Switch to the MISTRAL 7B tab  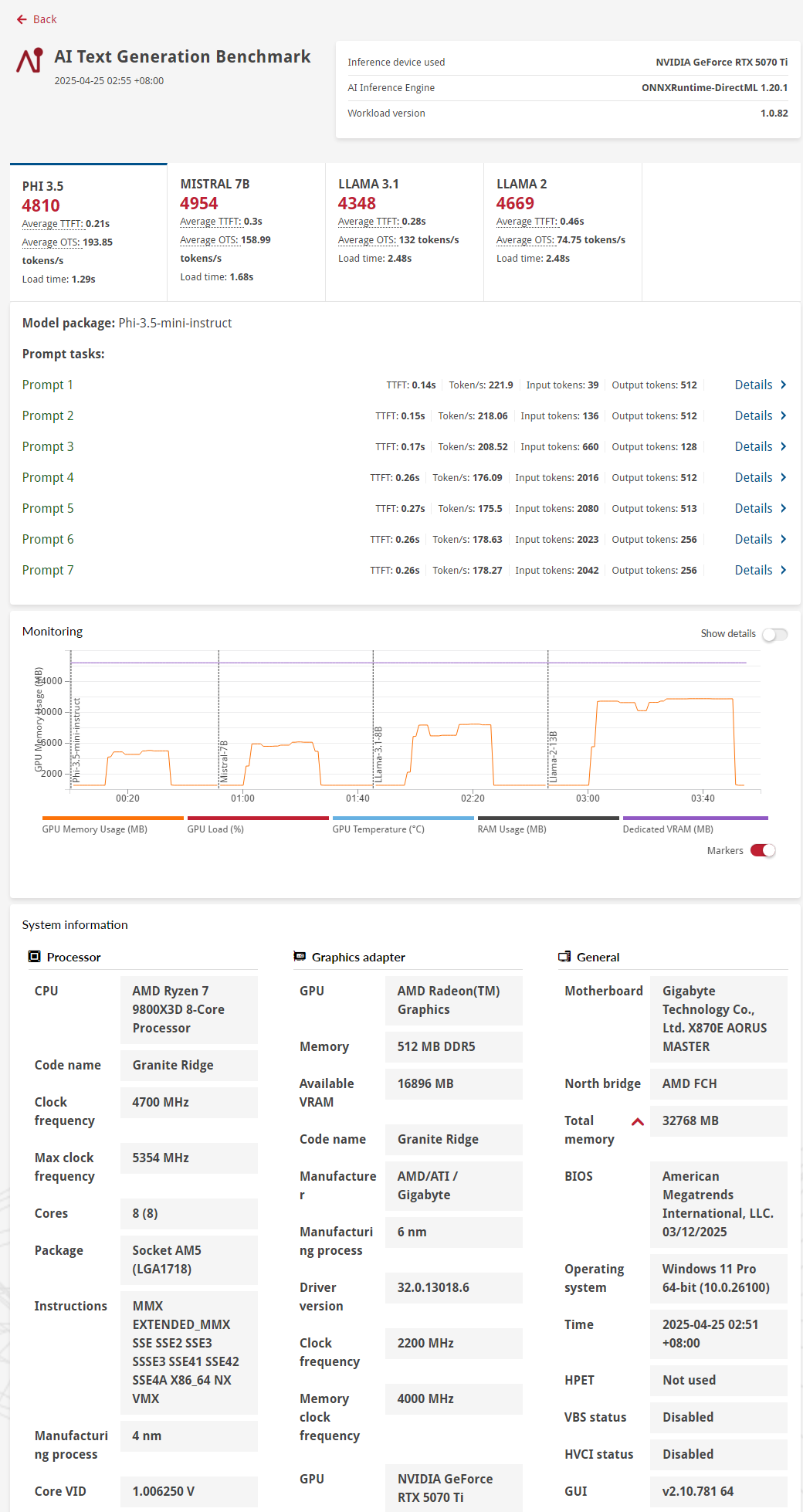246,230
